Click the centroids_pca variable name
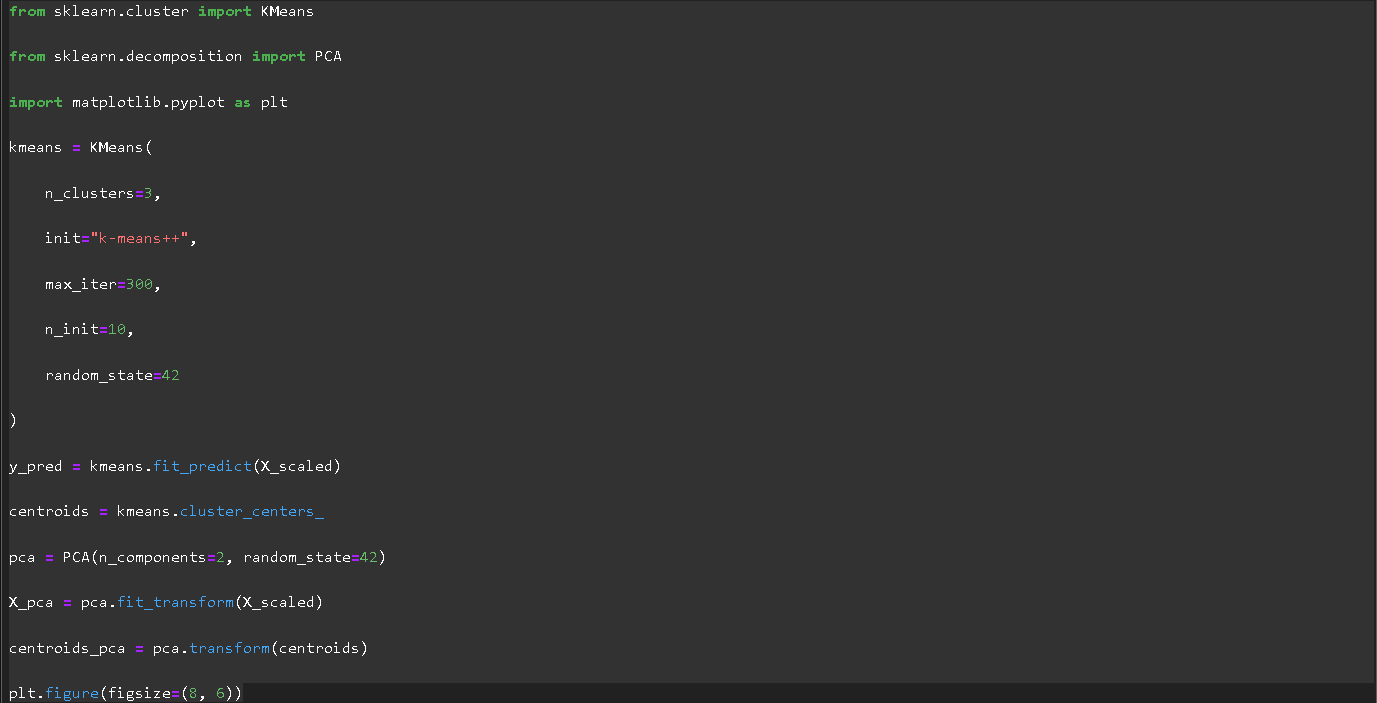The image size is (1377, 703). tap(67, 648)
